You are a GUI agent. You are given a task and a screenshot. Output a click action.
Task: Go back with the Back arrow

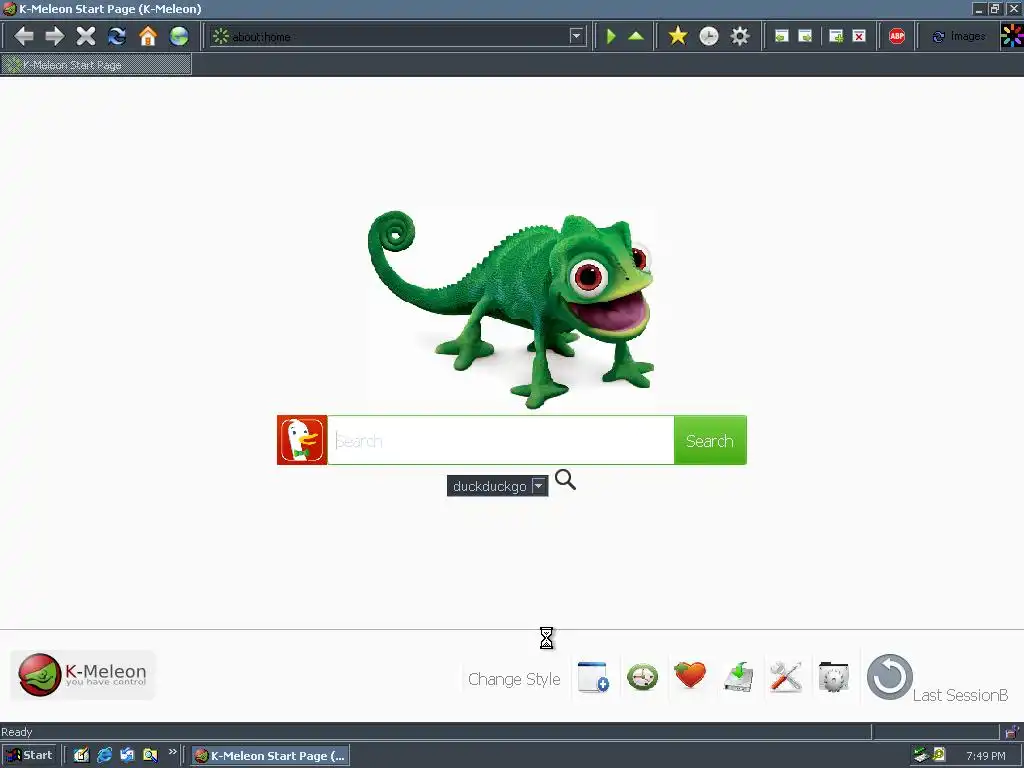click(24, 36)
